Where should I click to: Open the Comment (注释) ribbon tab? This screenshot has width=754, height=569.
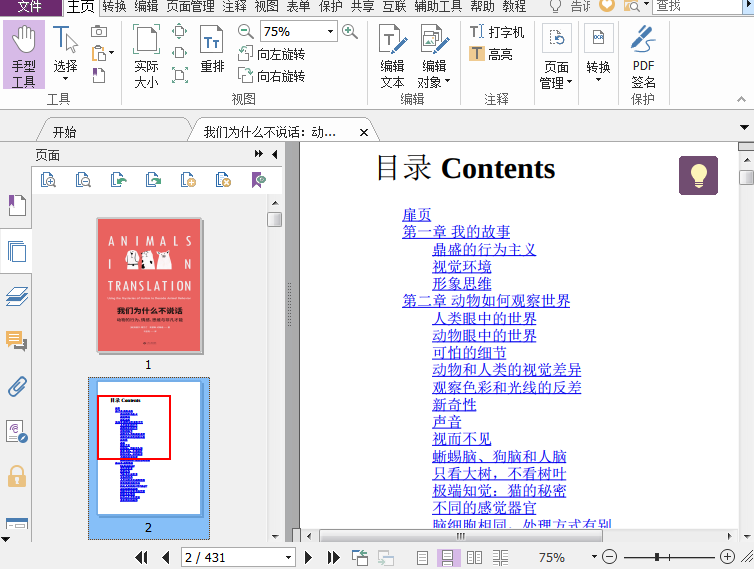[x=235, y=6]
